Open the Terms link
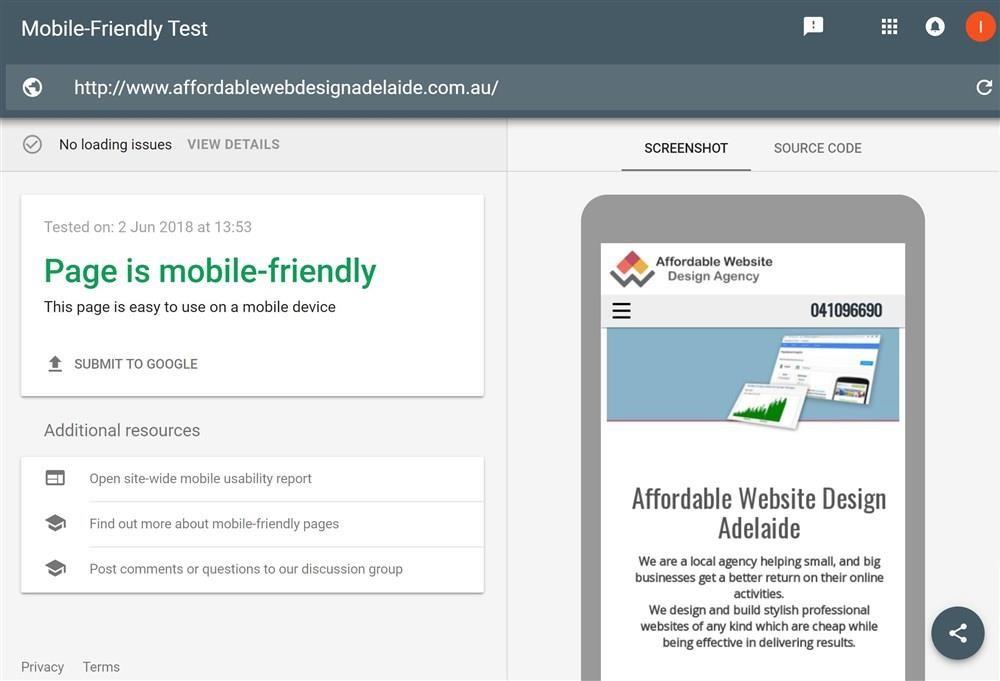This screenshot has height=681, width=1000. pos(101,667)
